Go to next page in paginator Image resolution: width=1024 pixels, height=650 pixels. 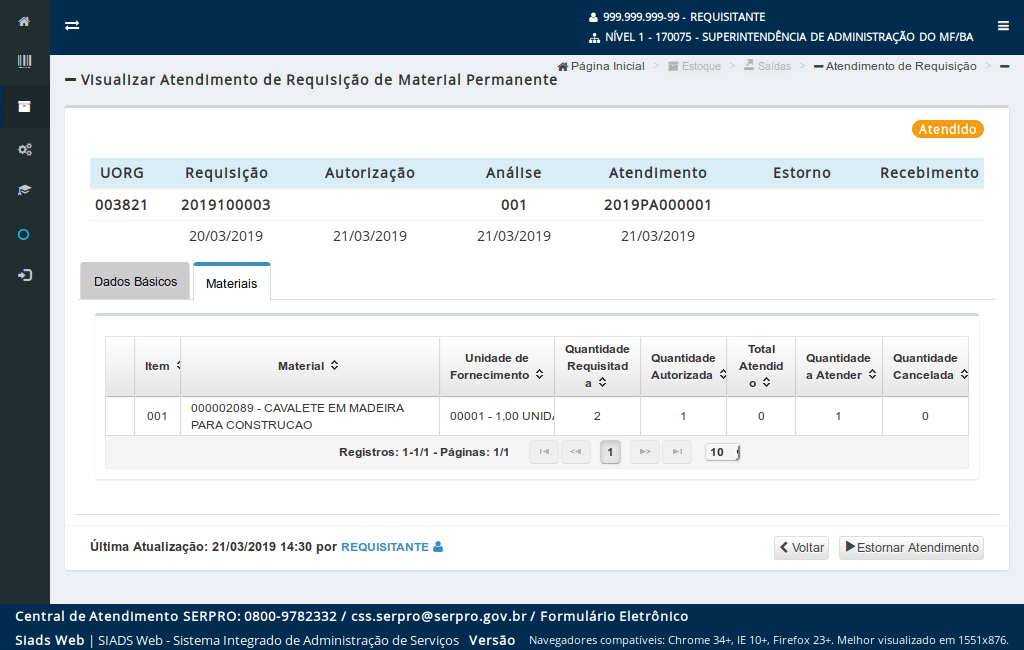645,452
